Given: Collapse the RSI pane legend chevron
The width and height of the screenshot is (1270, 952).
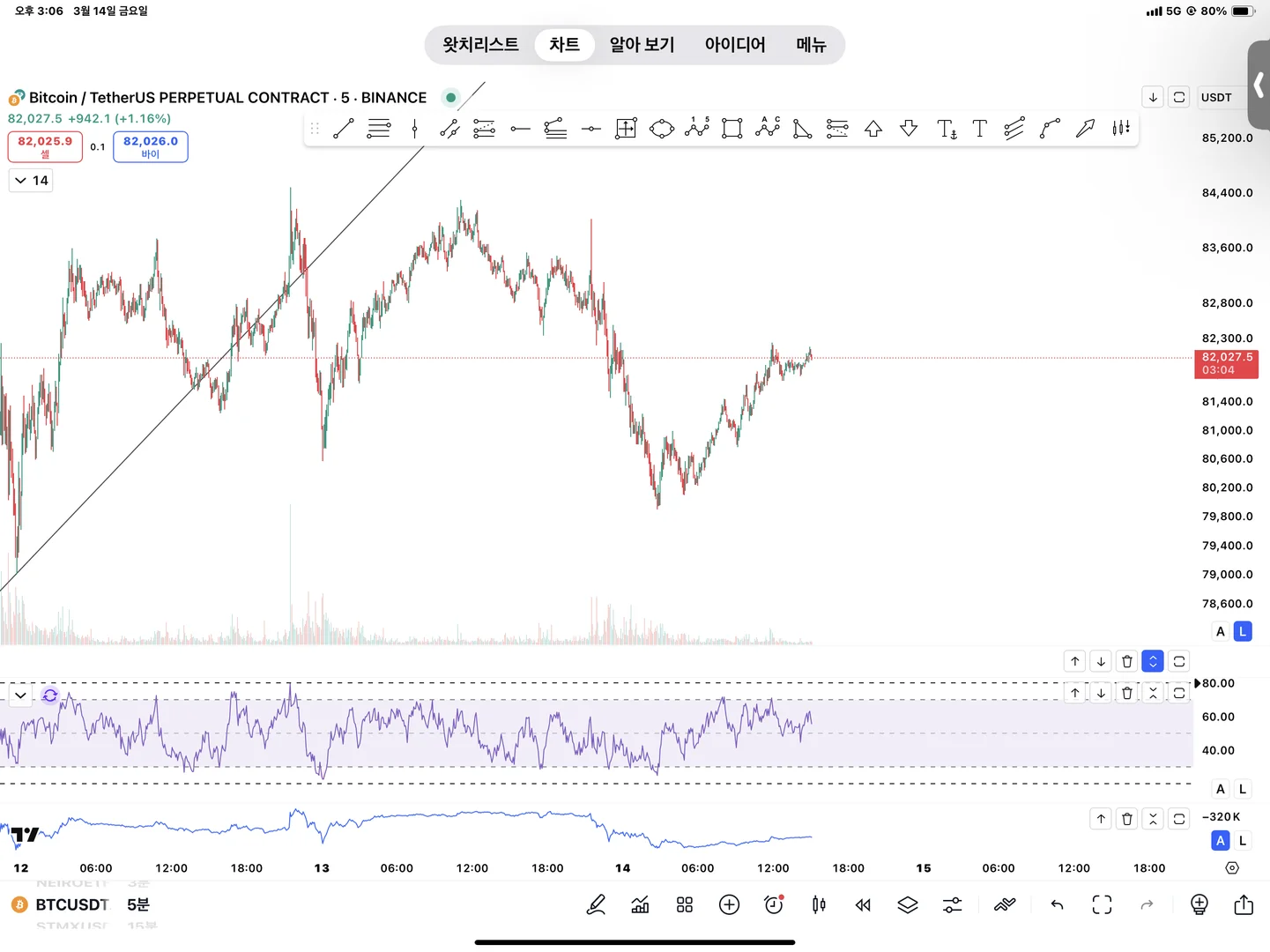Looking at the screenshot, I should click(20, 695).
